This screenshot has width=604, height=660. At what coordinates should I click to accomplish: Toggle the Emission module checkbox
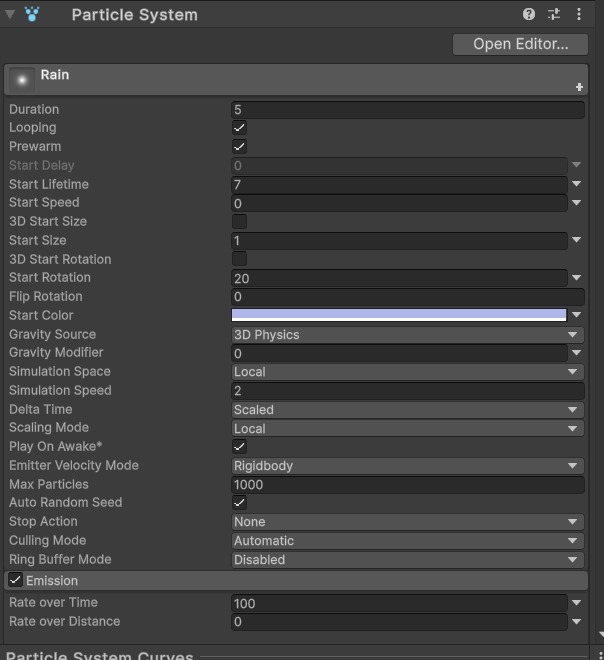point(15,580)
